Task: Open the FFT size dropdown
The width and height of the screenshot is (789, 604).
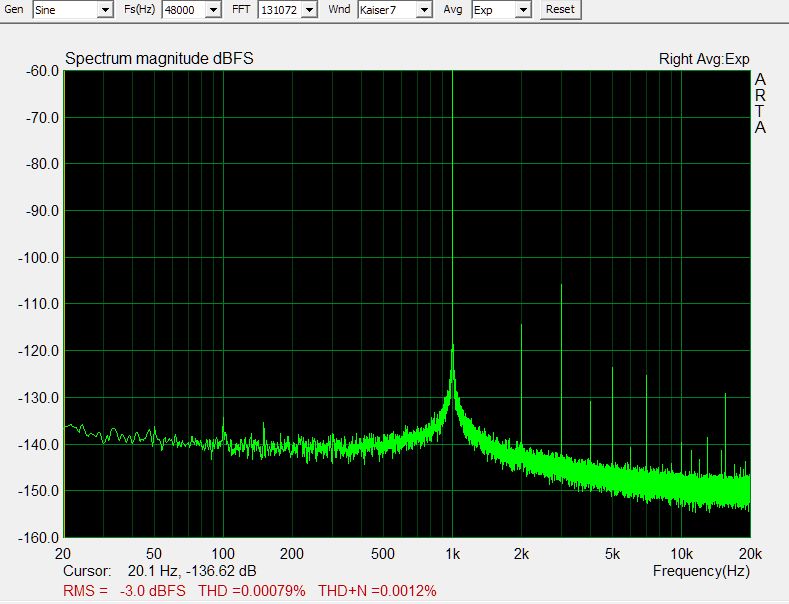Action: point(310,10)
